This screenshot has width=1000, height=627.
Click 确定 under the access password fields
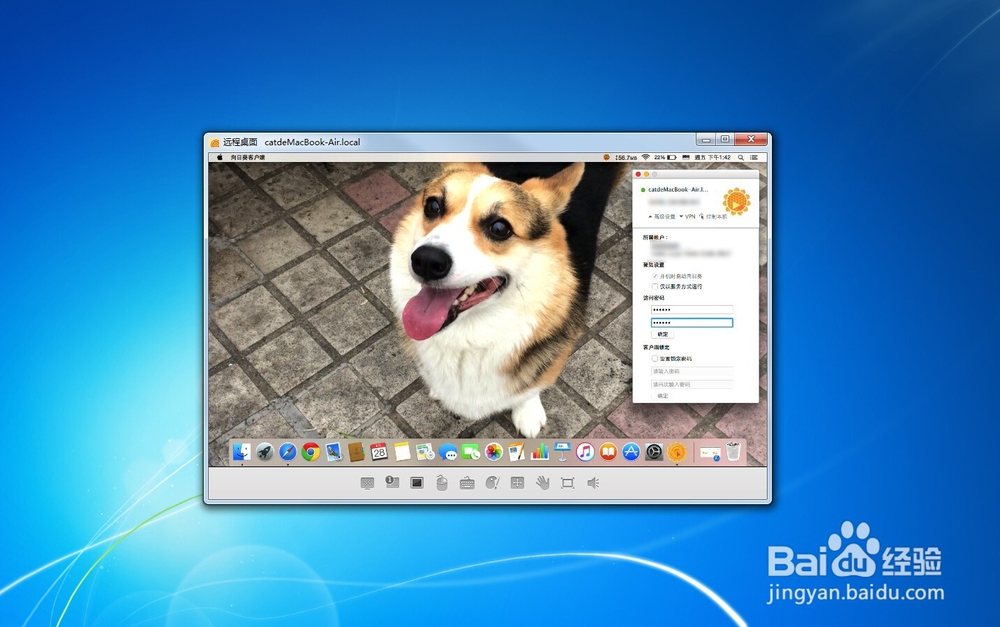pos(663,334)
